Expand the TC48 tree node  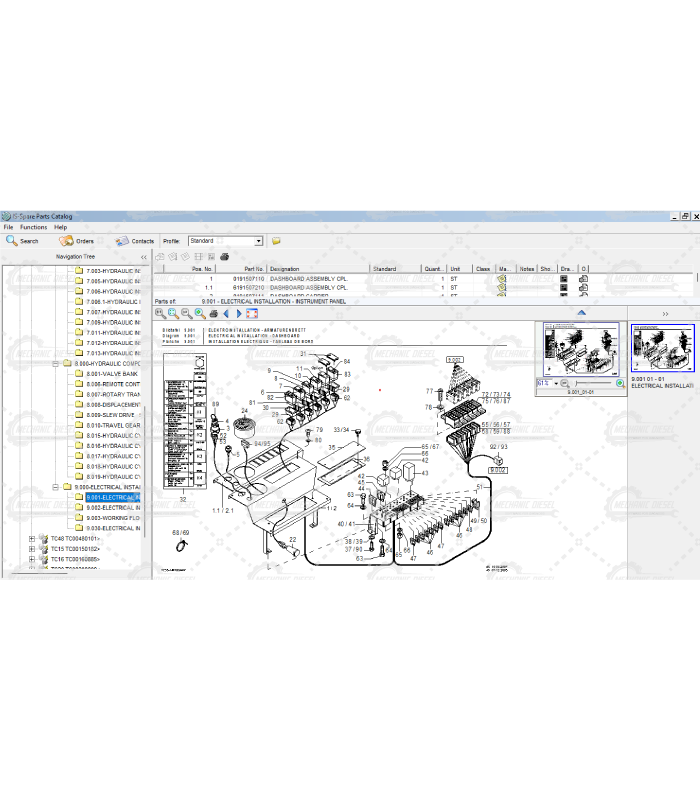pyautogui.click(x=32, y=539)
